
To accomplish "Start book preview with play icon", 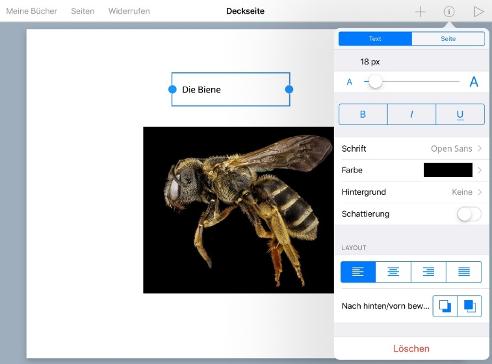I will coord(478,12).
